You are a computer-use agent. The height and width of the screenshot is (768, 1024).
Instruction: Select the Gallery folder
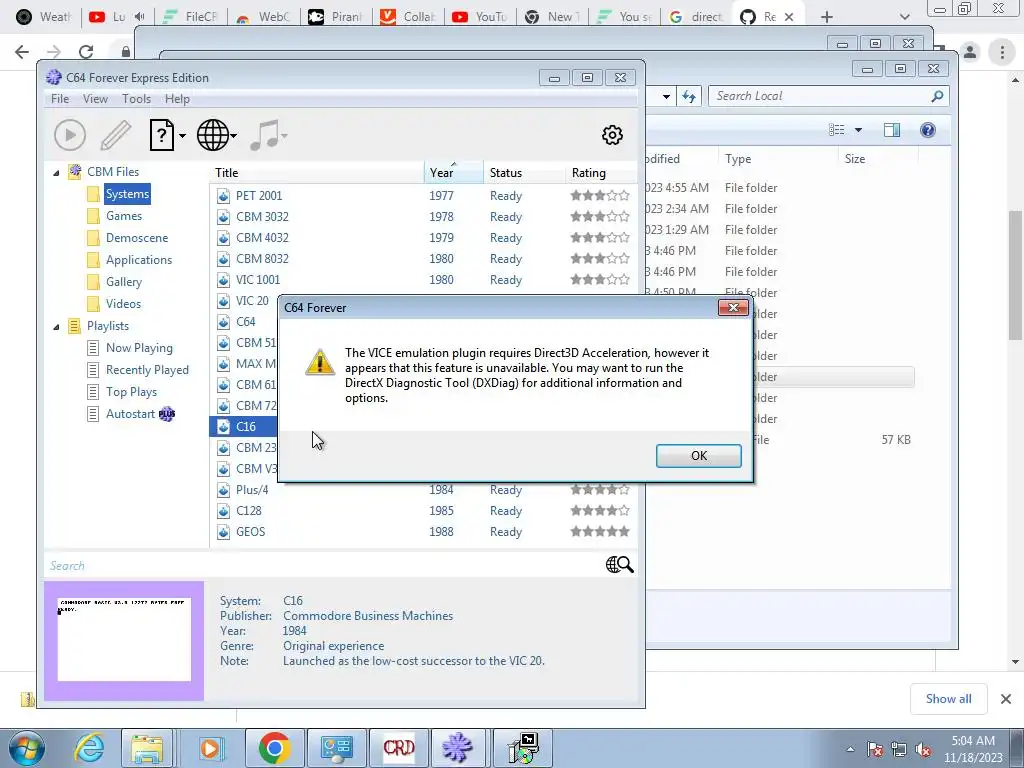point(123,281)
